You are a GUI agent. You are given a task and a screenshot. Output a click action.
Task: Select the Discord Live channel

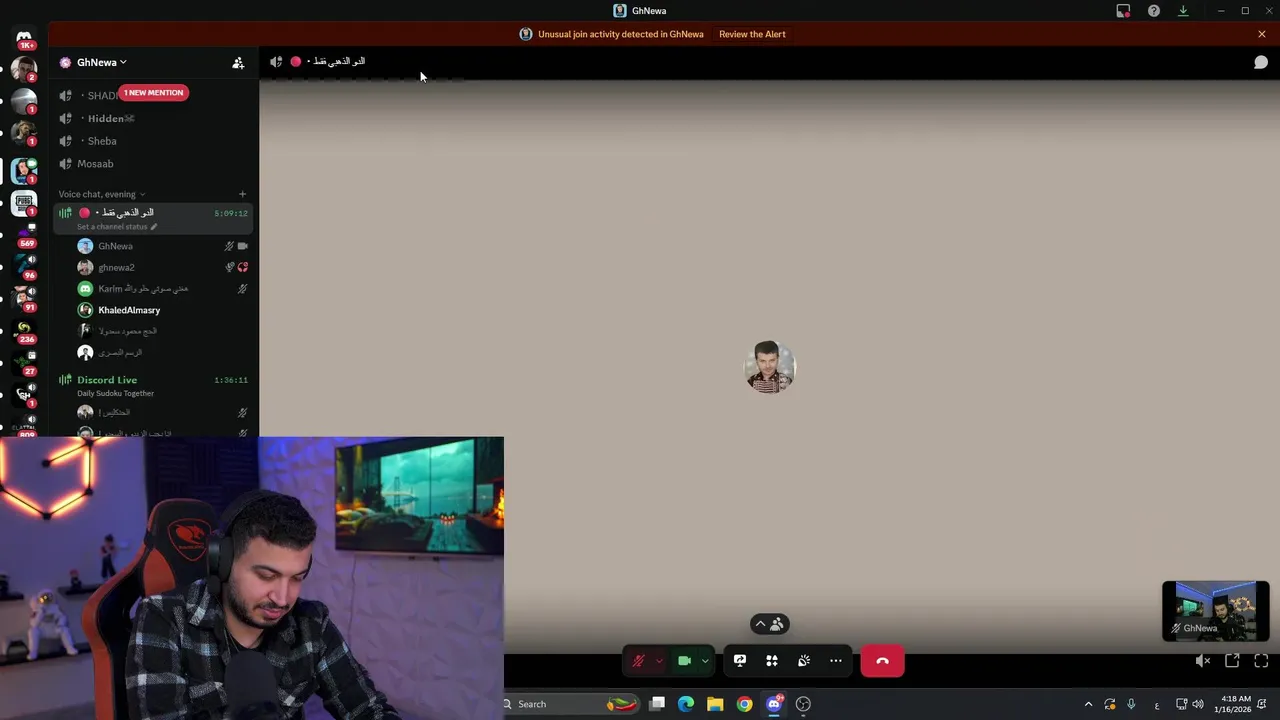(x=152, y=385)
